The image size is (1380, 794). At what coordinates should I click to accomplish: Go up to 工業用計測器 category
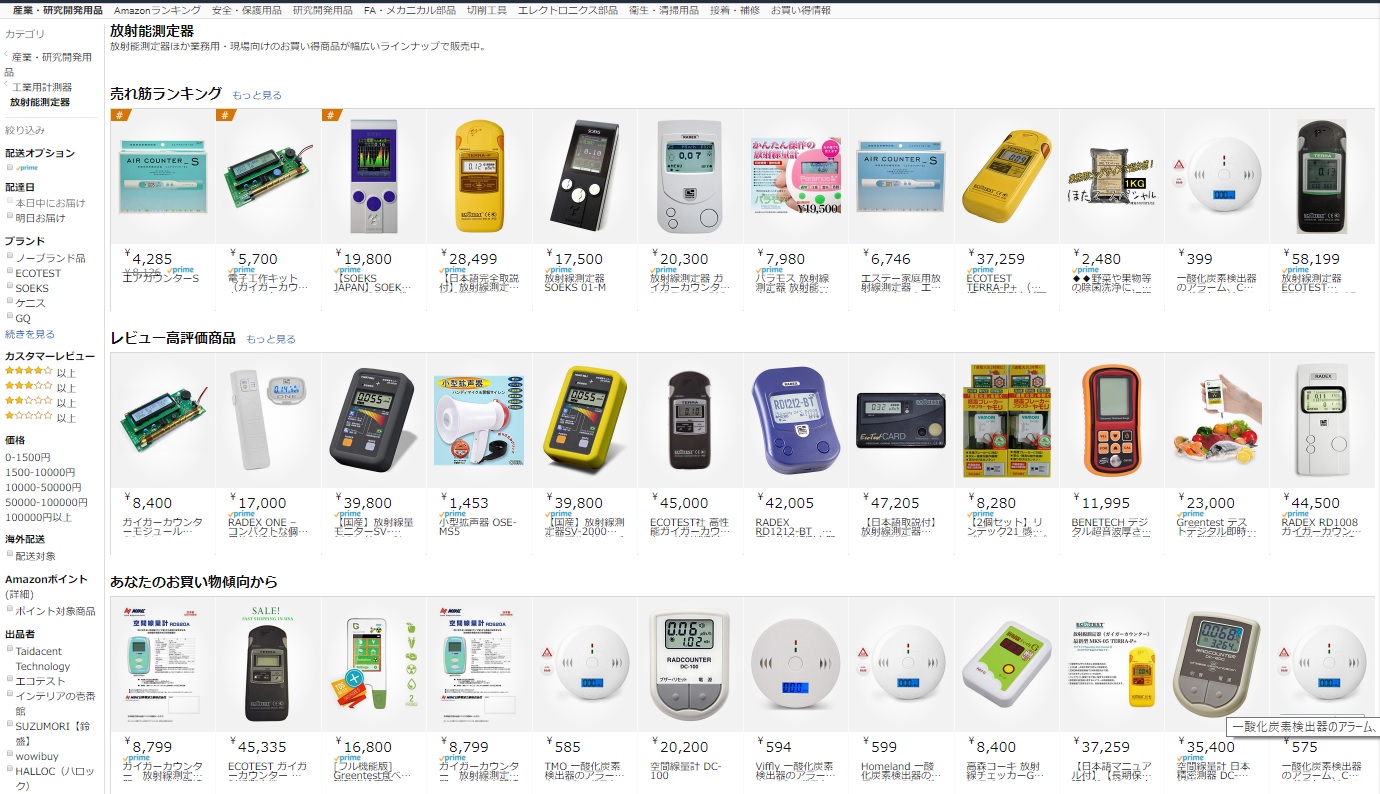pos(42,87)
